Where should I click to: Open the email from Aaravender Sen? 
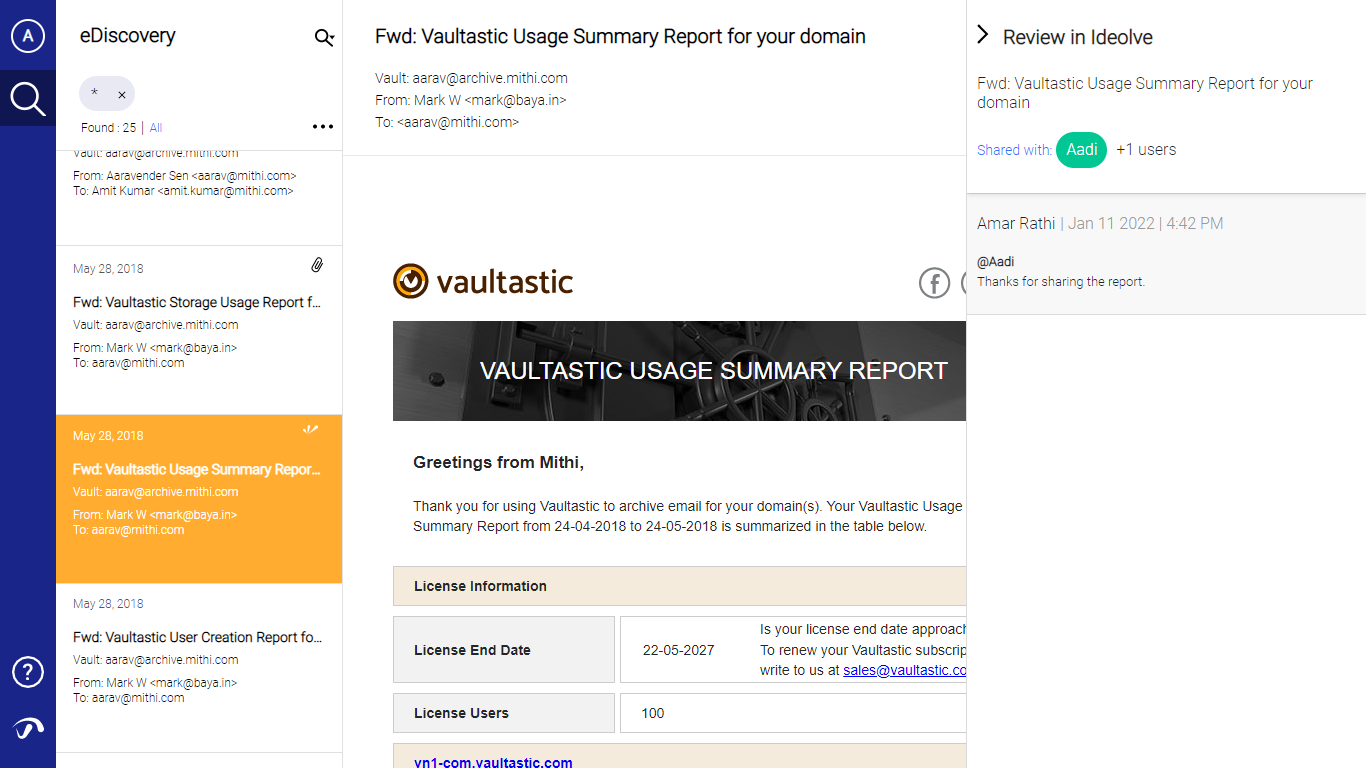(x=199, y=198)
